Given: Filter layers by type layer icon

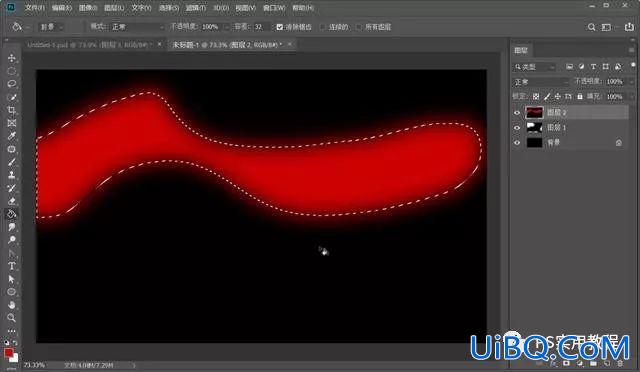Looking at the screenshot, I should (x=593, y=67).
